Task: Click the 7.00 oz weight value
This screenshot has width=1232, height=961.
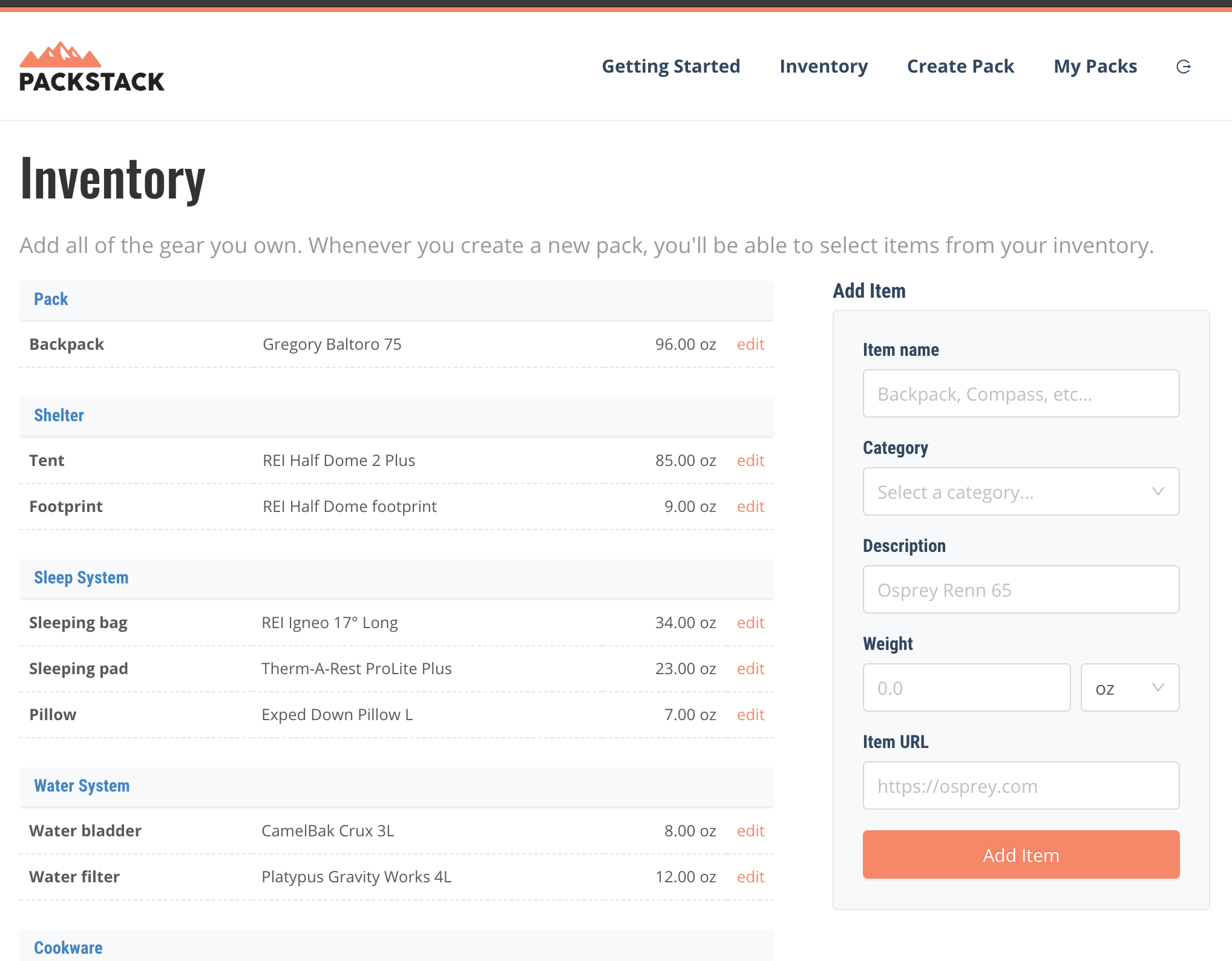Action: (x=690, y=715)
